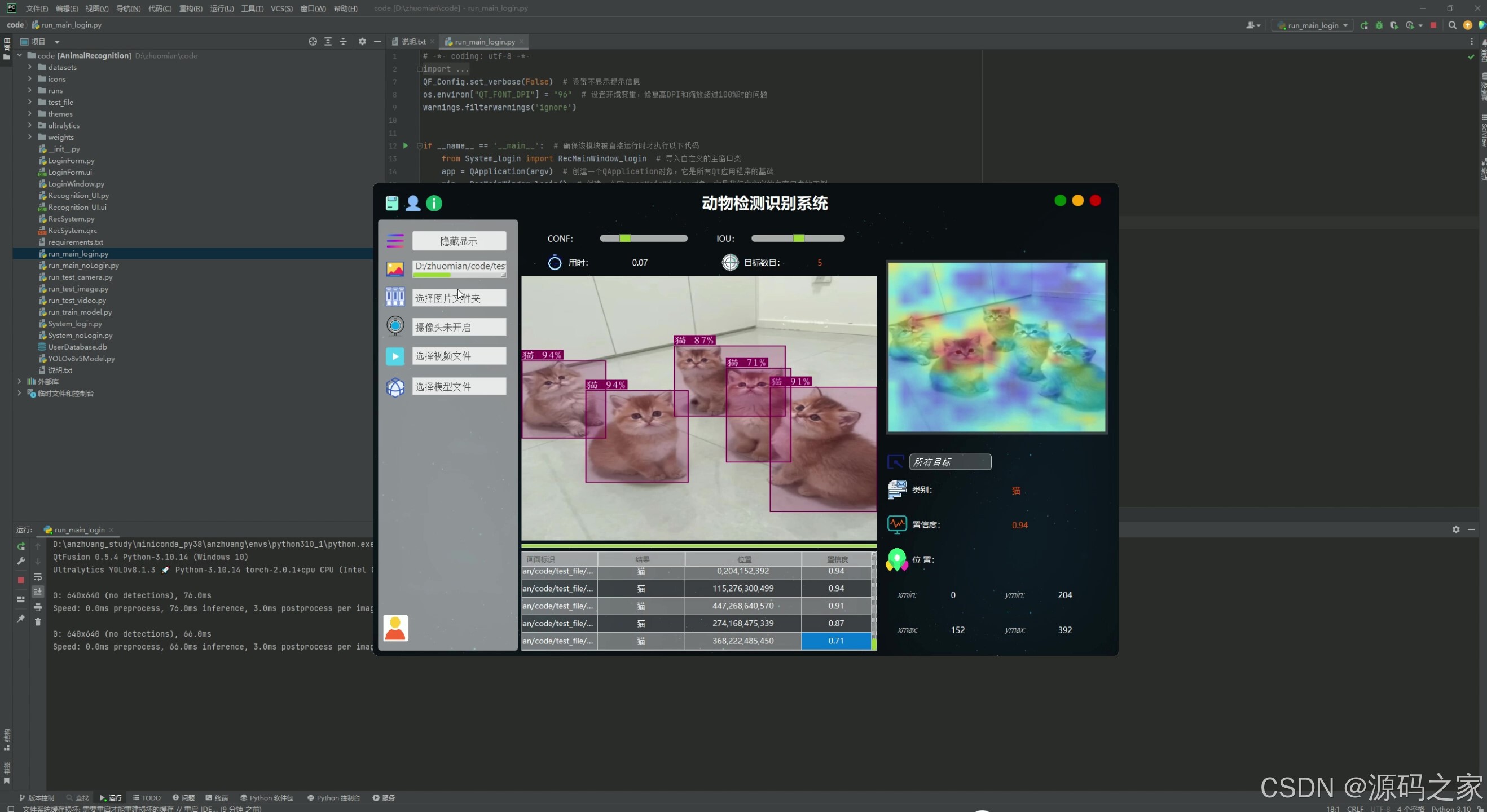The image size is (1487, 812).
Task: Open the TODO tool window tab
Action: (x=147, y=797)
